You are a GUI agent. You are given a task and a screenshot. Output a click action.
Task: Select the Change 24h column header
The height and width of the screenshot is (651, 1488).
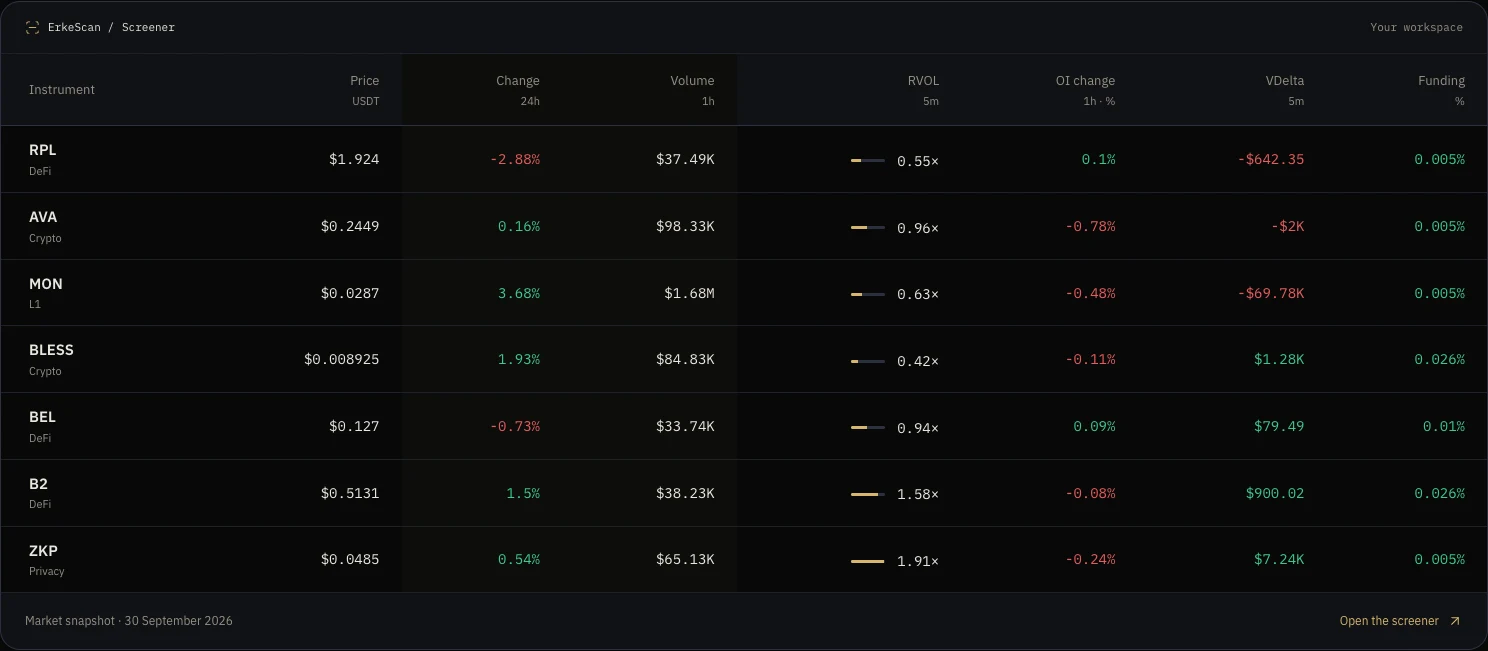point(518,90)
